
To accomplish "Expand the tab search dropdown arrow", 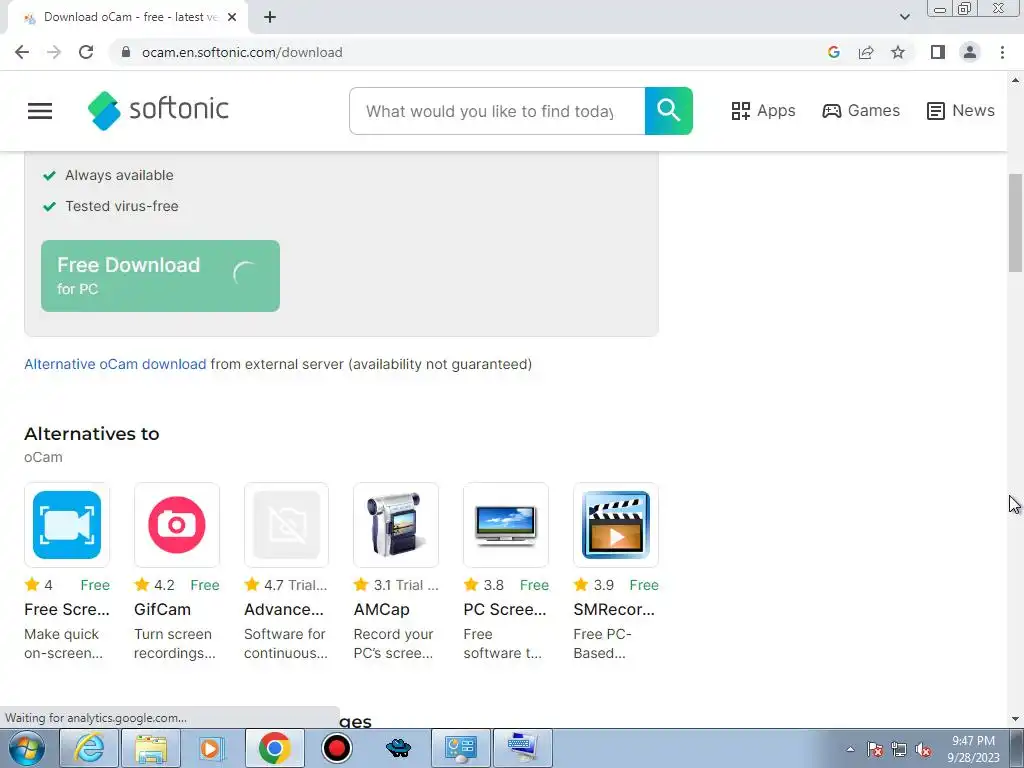I will pos(904,17).
